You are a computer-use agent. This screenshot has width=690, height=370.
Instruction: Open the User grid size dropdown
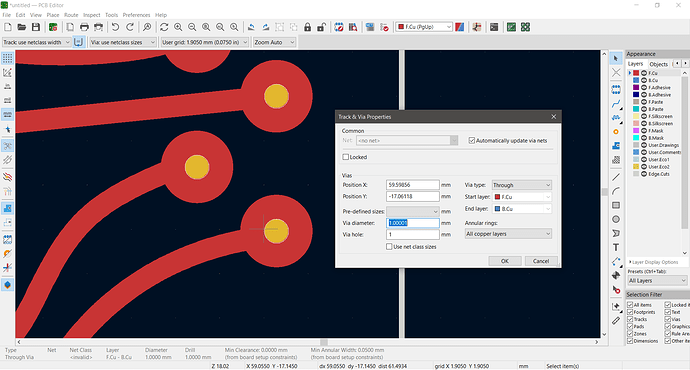coord(205,42)
